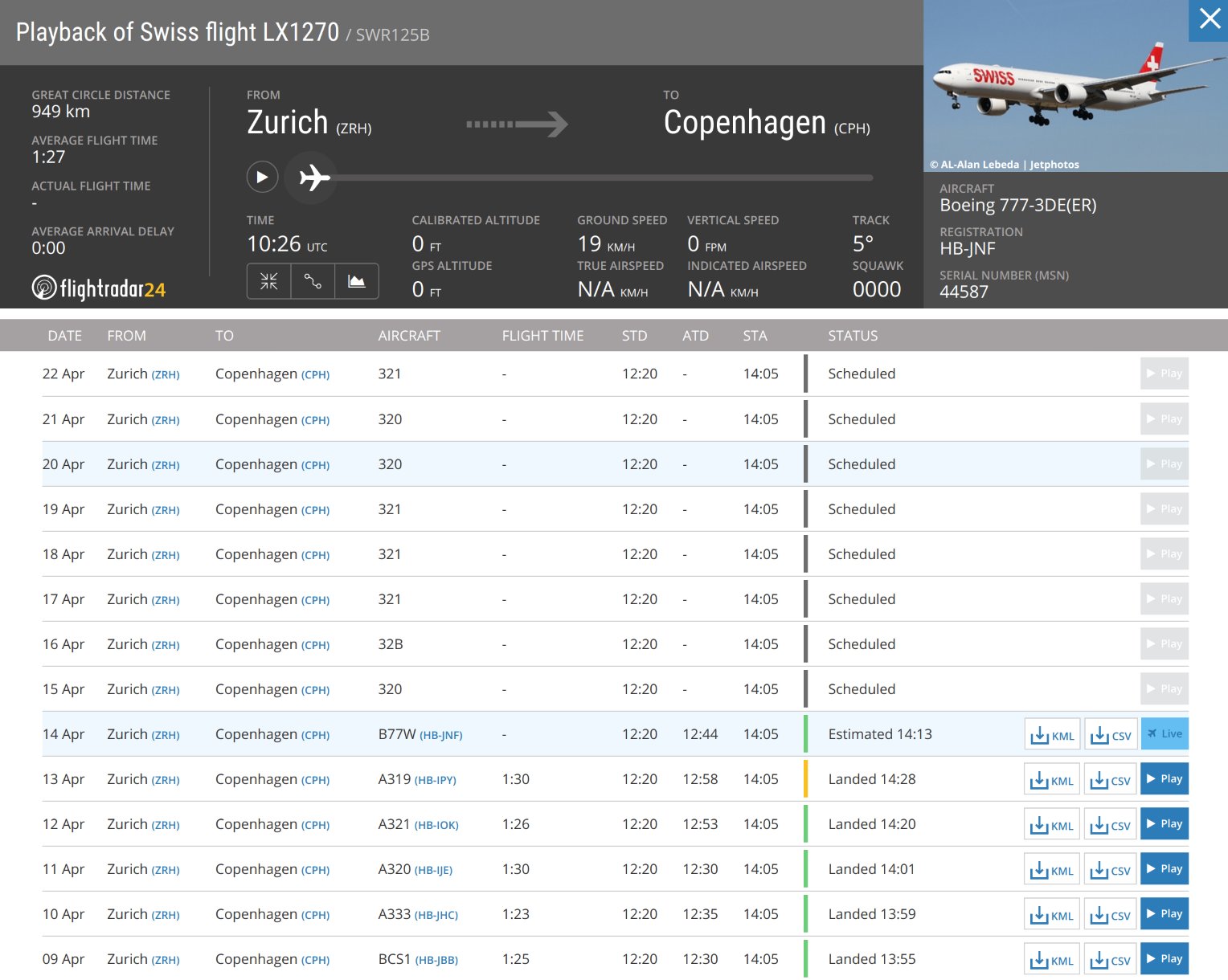Play the 11 Apr flight

1165,868
